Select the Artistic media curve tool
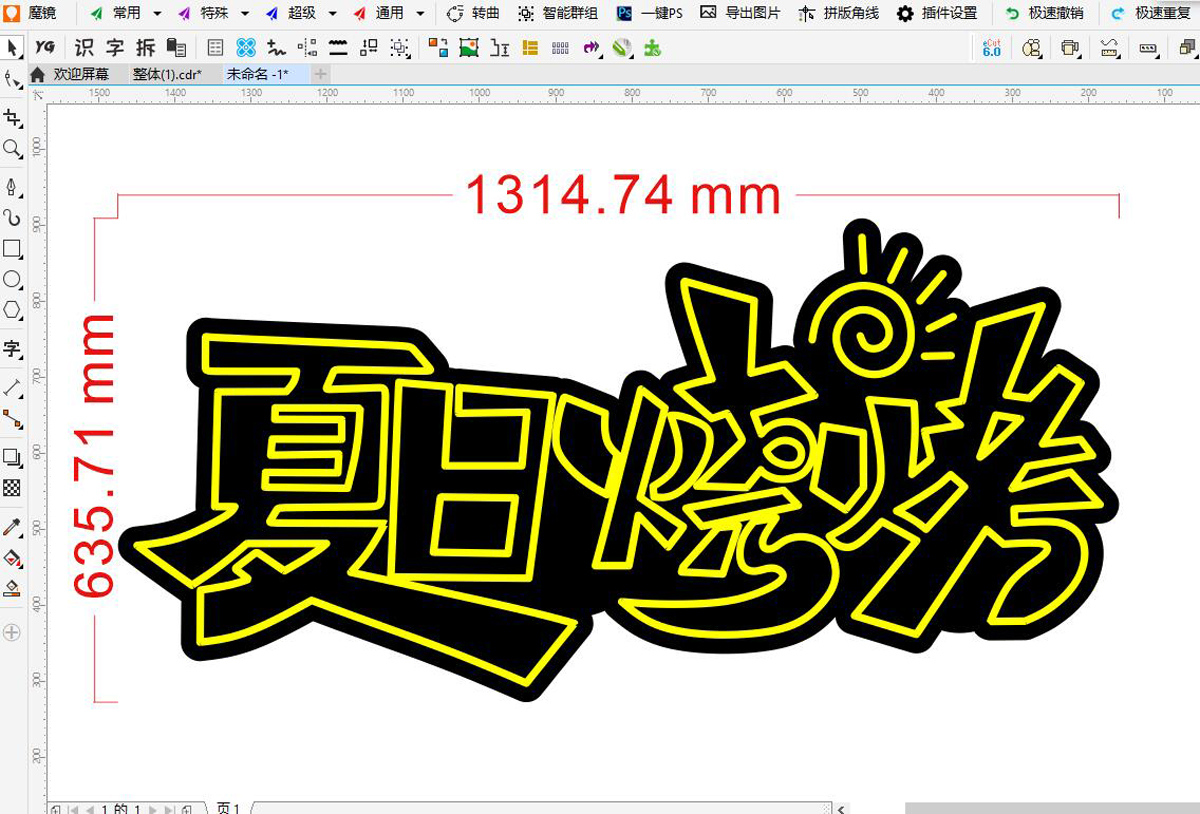This screenshot has width=1200, height=814. pyautogui.click(x=12, y=218)
